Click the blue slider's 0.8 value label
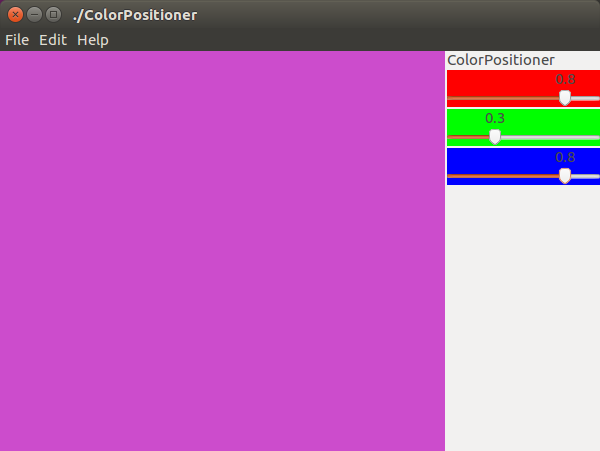The width and height of the screenshot is (600, 451). pyautogui.click(x=565, y=157)
